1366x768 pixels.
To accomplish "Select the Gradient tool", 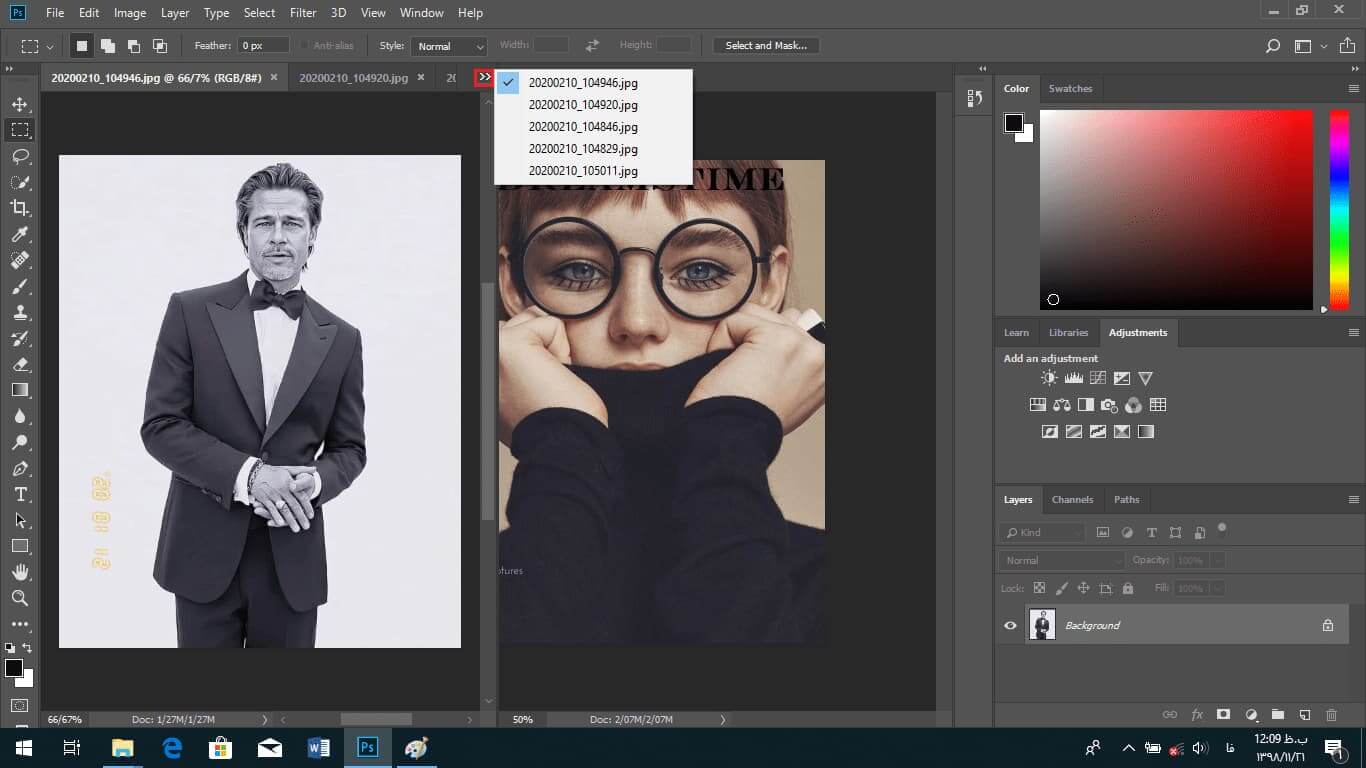I will pyautogui.click(x=20, y=390).
